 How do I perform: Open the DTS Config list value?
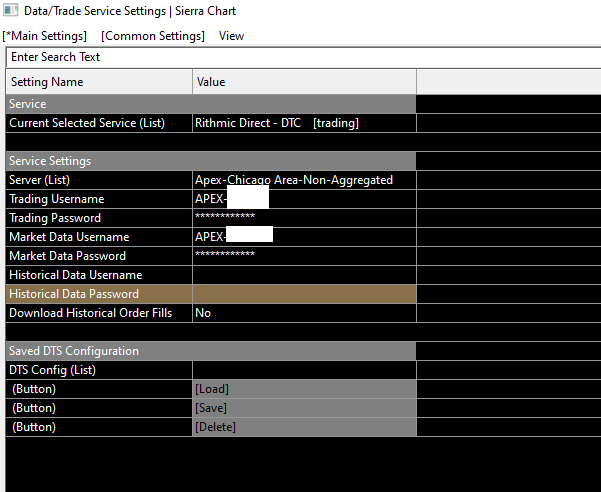pos(304,370)
